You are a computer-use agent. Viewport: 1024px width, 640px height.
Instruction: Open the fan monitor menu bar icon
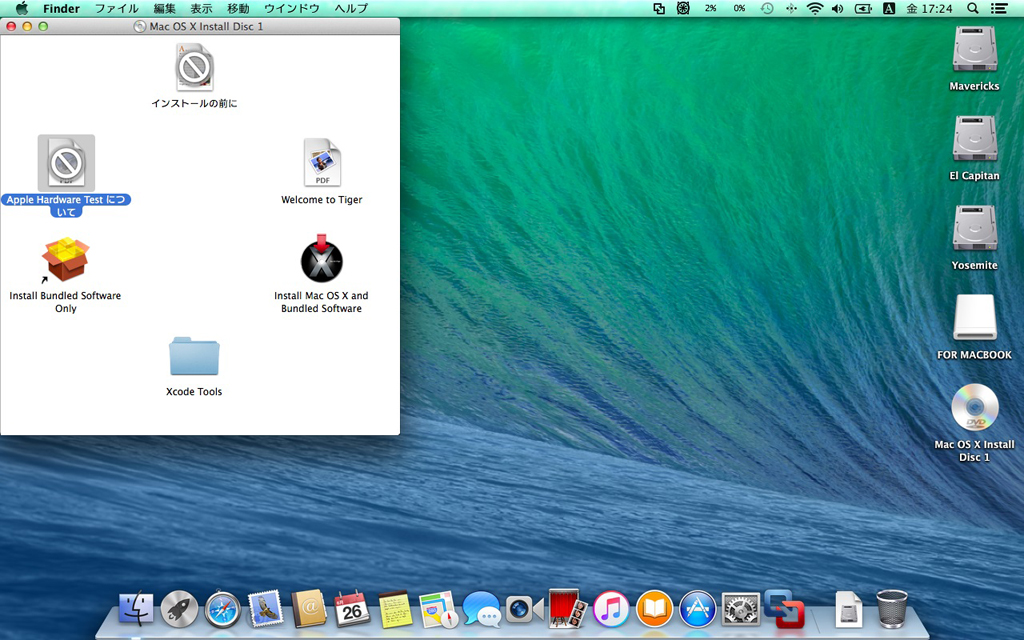coord(683,8)
